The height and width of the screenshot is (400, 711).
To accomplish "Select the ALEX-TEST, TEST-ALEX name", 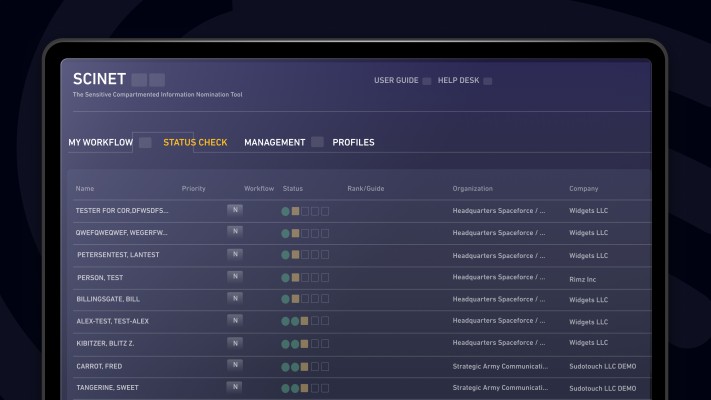I will (112, 321).
